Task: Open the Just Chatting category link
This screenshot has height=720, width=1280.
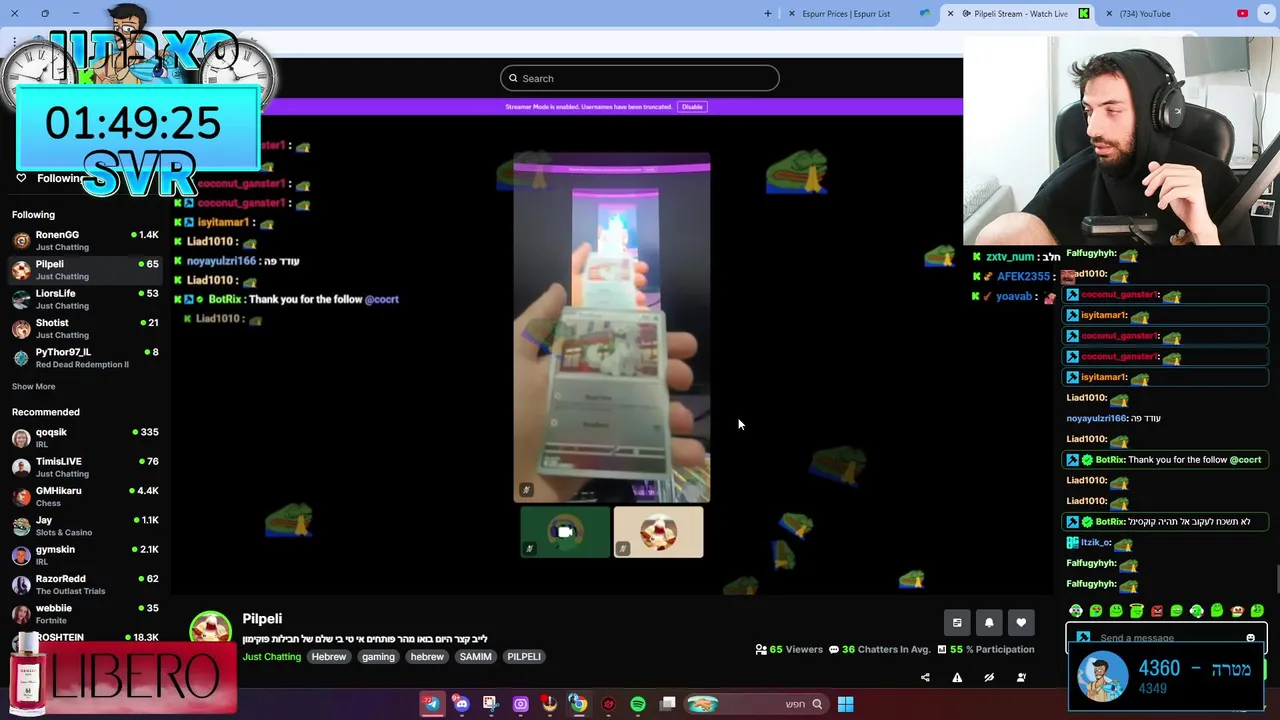Action: click(x=271, y=657)
